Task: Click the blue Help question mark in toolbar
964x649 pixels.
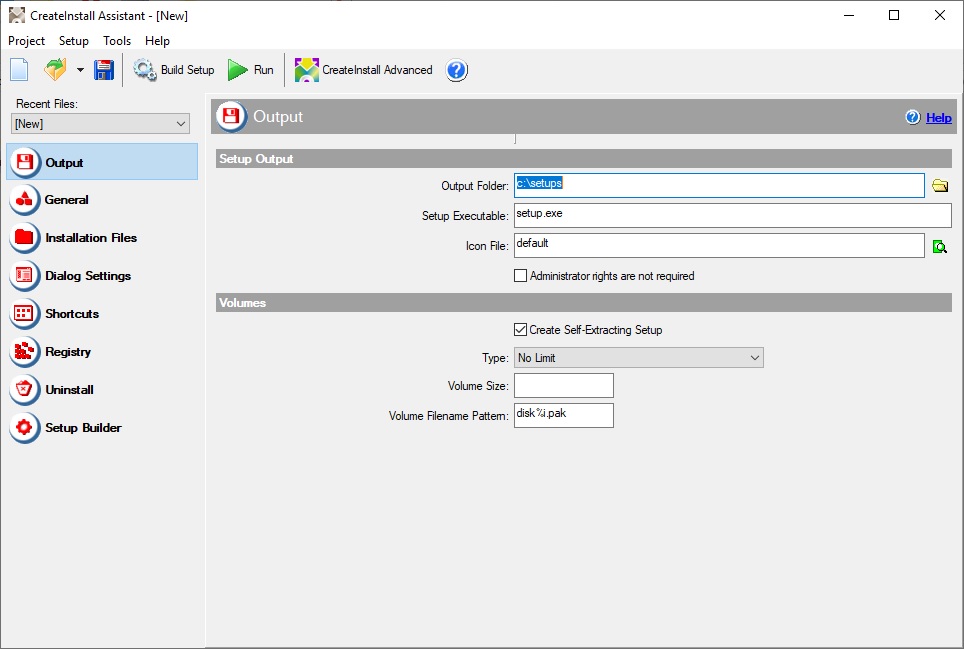Action: tap(456, 70)
